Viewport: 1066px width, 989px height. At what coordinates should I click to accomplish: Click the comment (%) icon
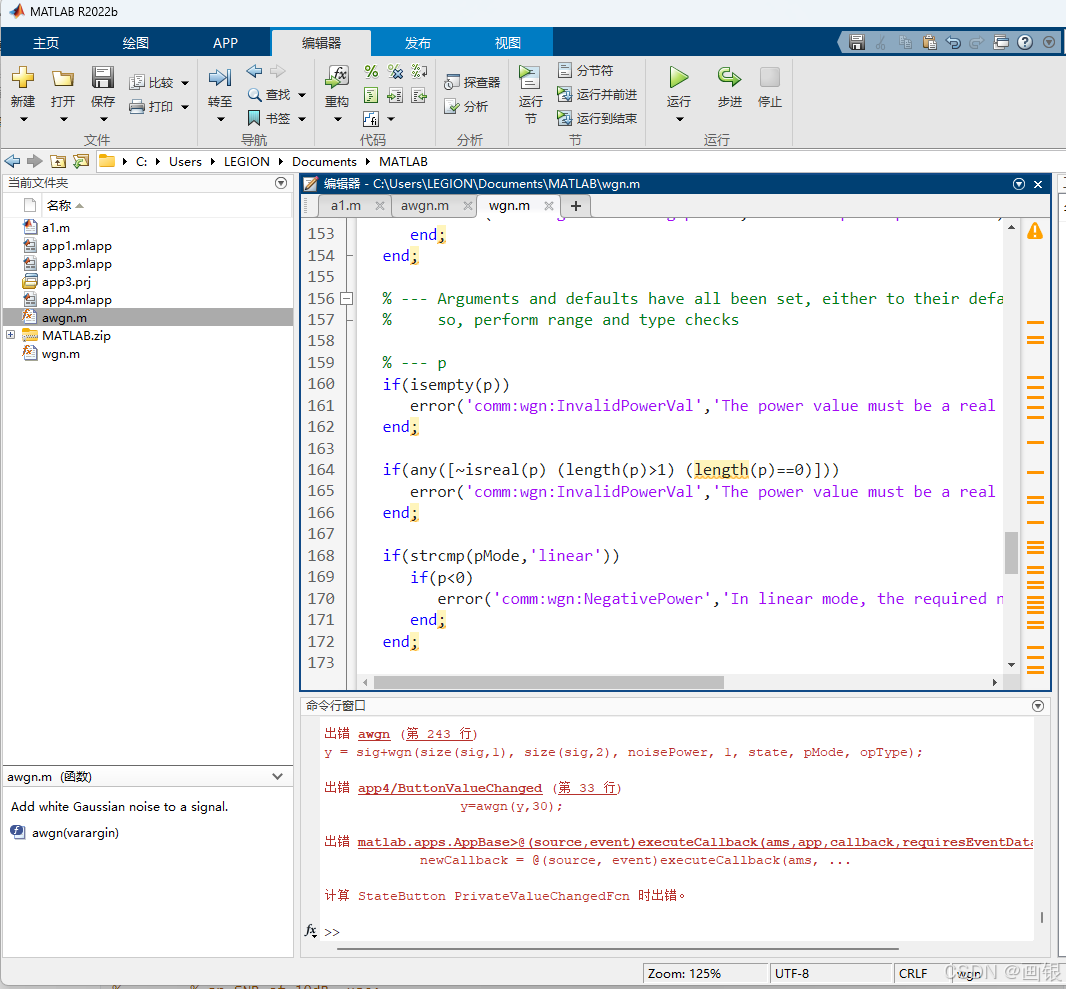pos(371,71)
